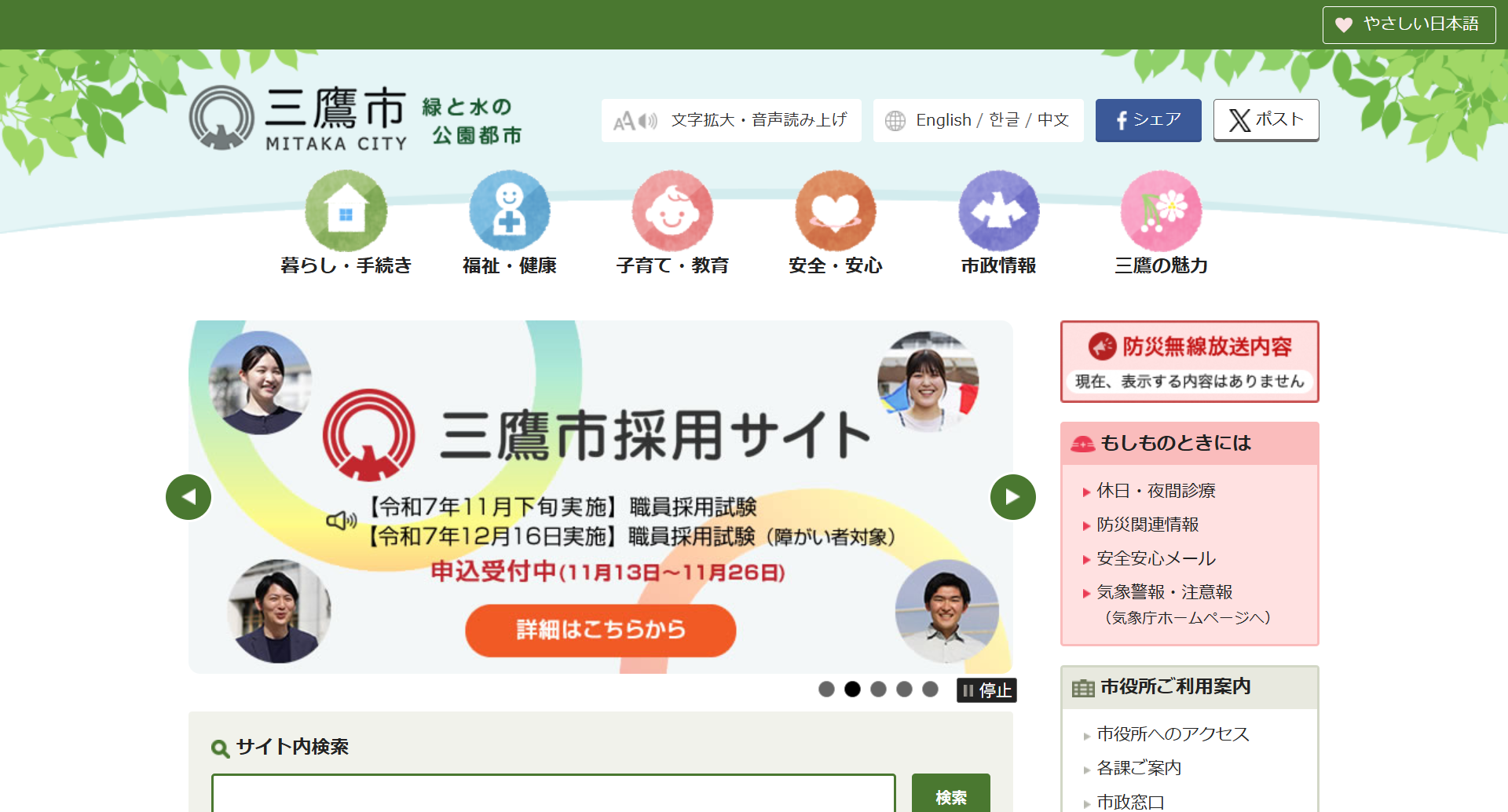Viewport: 1508px width, 812px height.
Task: Show the previous carousel slide
Action: 188,497
